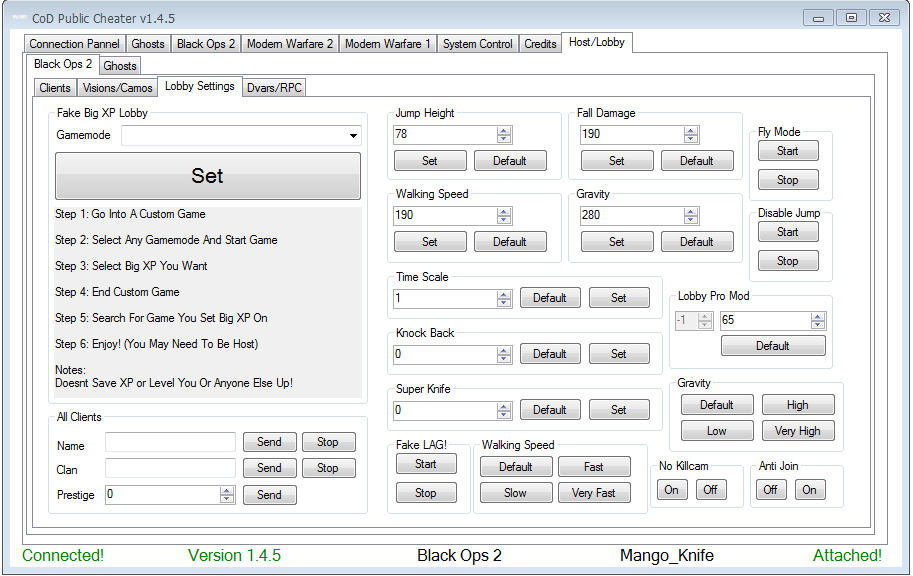Viewport: 913px width, 576px height.
Task: Send Prestige to all clients
Action: [x=270, y=495]
